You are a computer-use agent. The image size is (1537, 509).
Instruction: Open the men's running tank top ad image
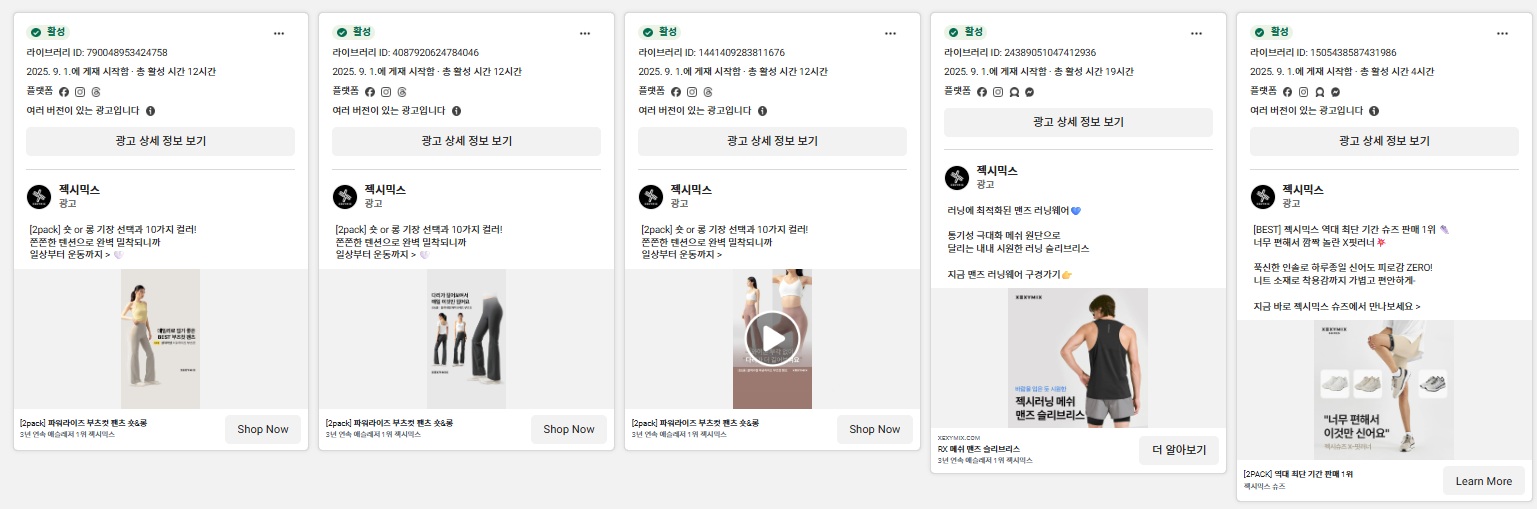point(1078,358)
